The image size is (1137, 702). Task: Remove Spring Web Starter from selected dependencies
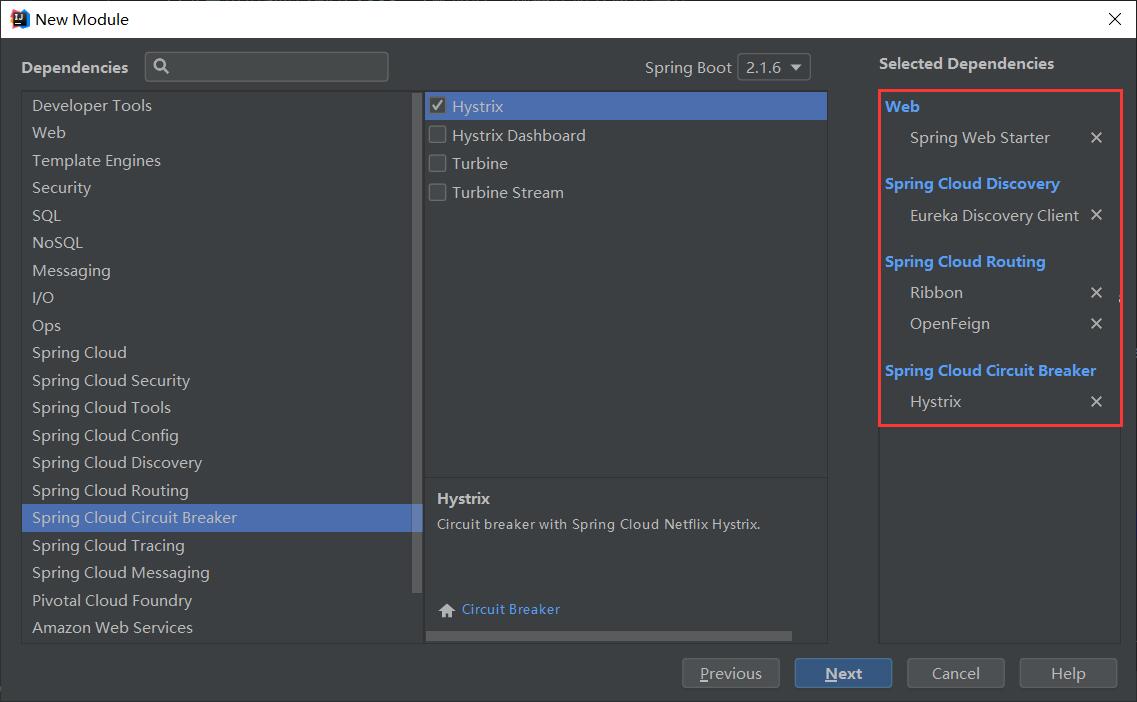point(1096,138)
